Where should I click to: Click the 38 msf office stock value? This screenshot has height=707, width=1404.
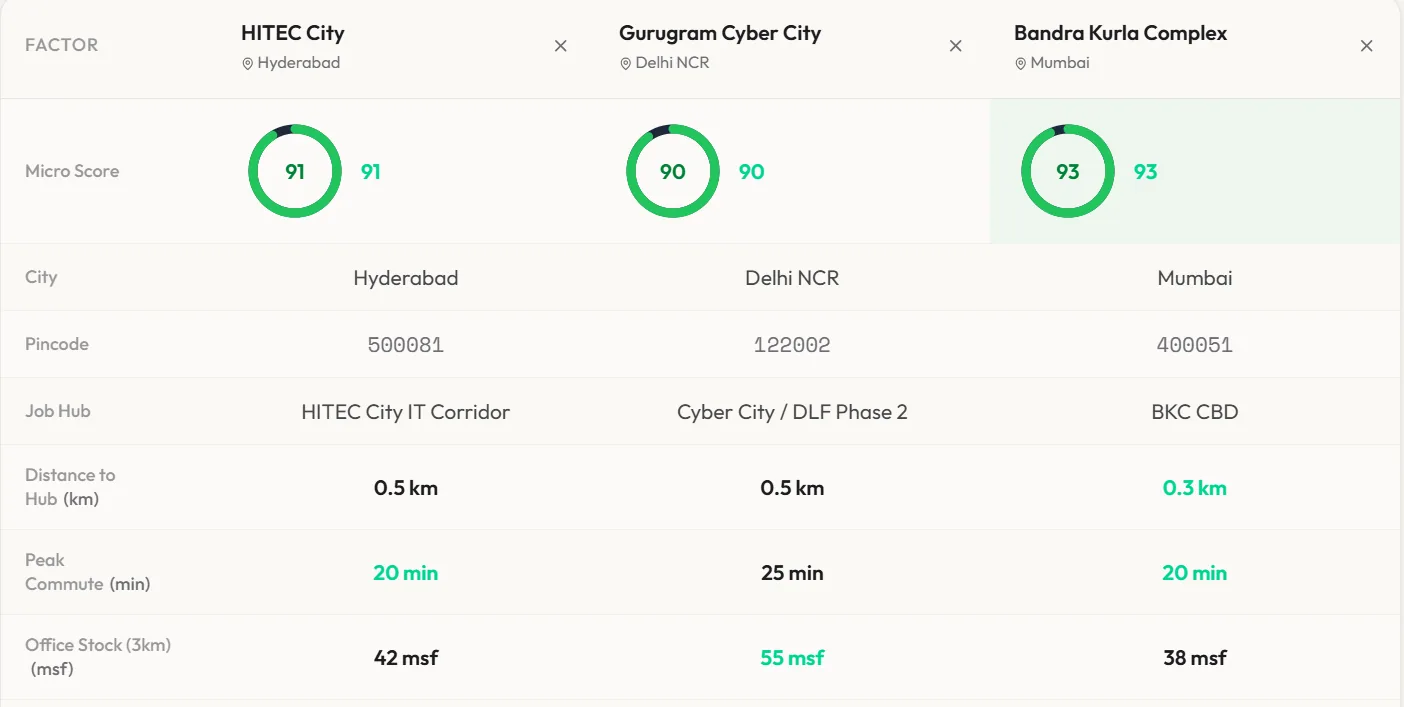[x=1195, y=658]
